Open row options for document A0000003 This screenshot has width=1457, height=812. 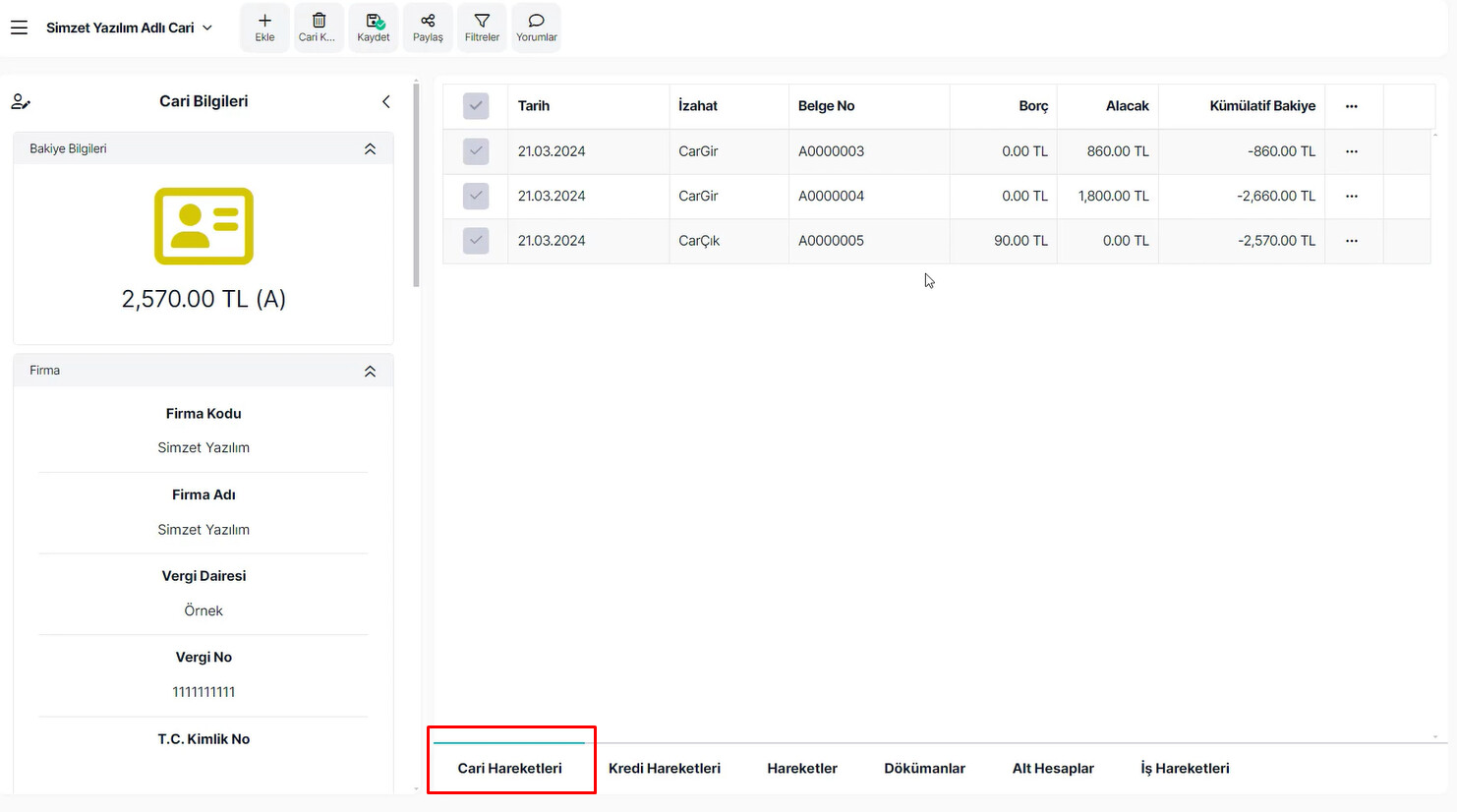click(1352, 151)
